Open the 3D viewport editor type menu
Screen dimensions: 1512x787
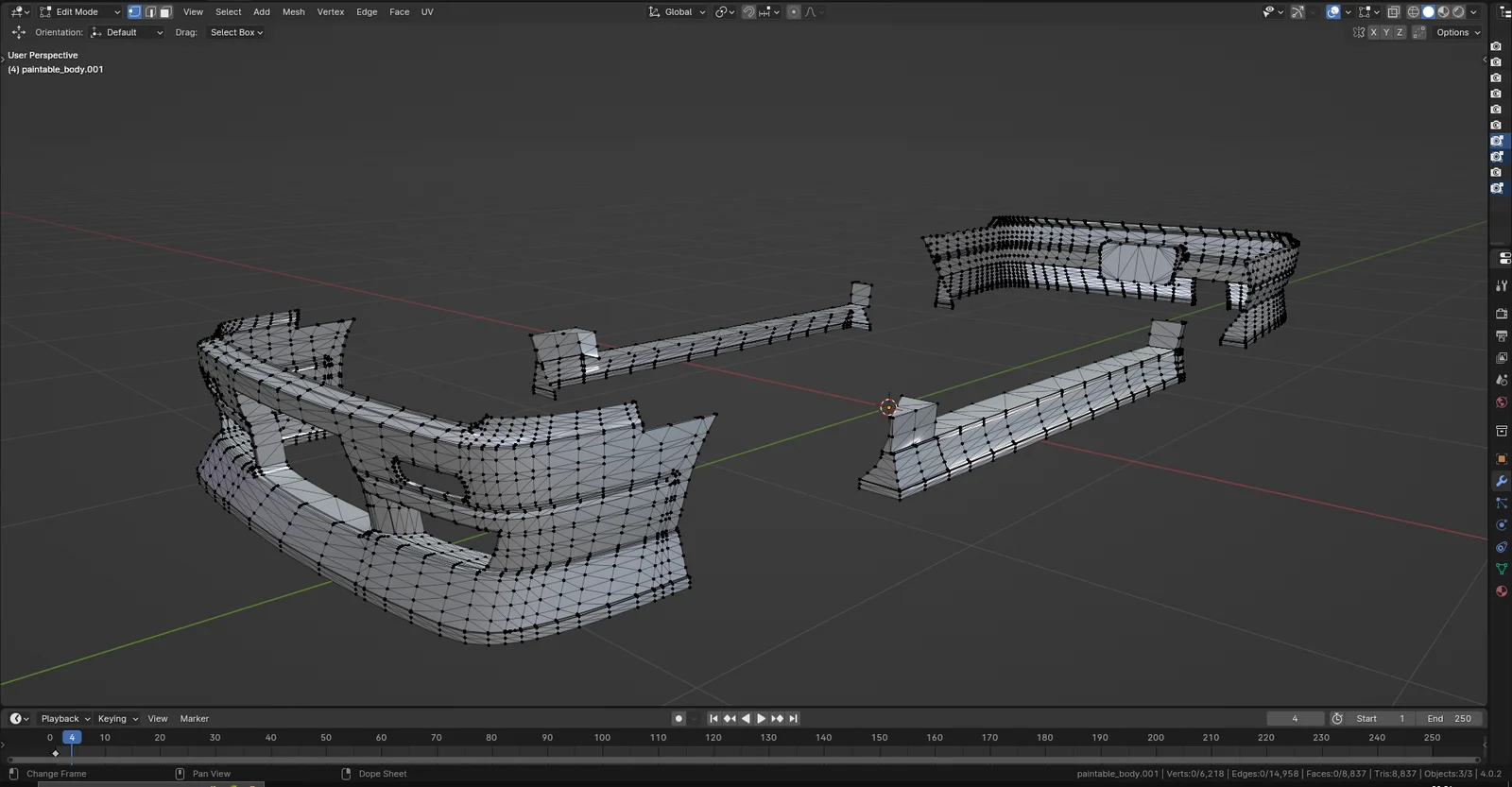[x=19, y=12]
